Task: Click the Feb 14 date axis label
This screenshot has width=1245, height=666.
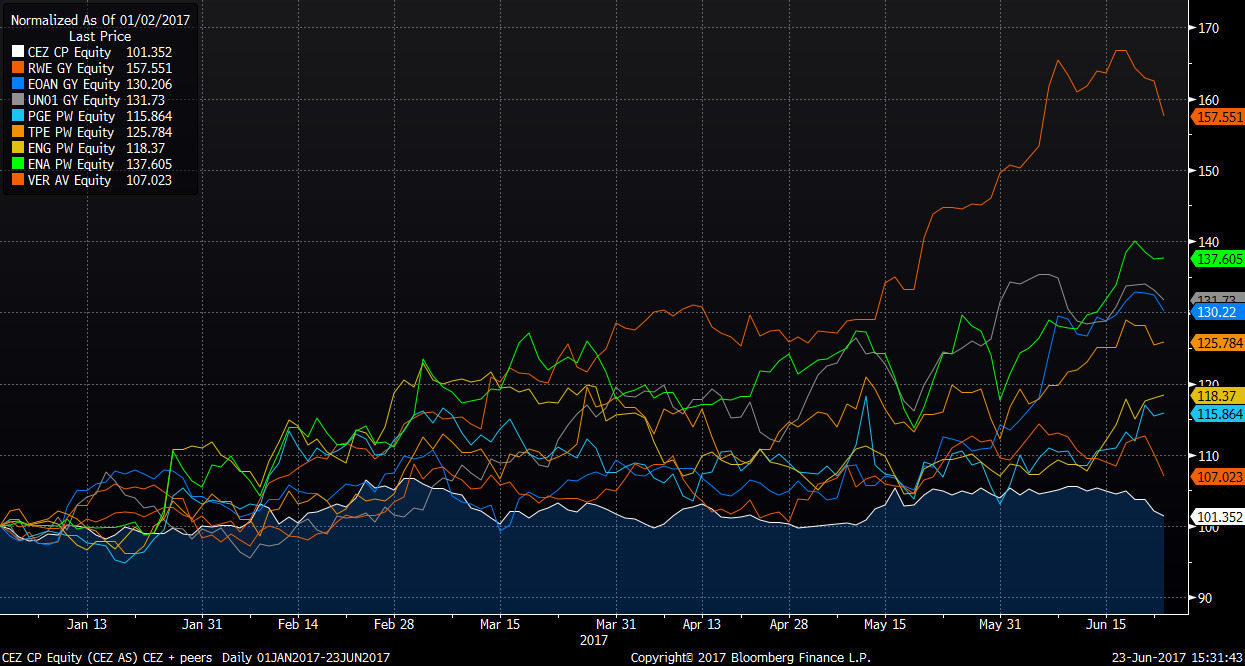Action: pyautogui.click(x=298, y=624)
